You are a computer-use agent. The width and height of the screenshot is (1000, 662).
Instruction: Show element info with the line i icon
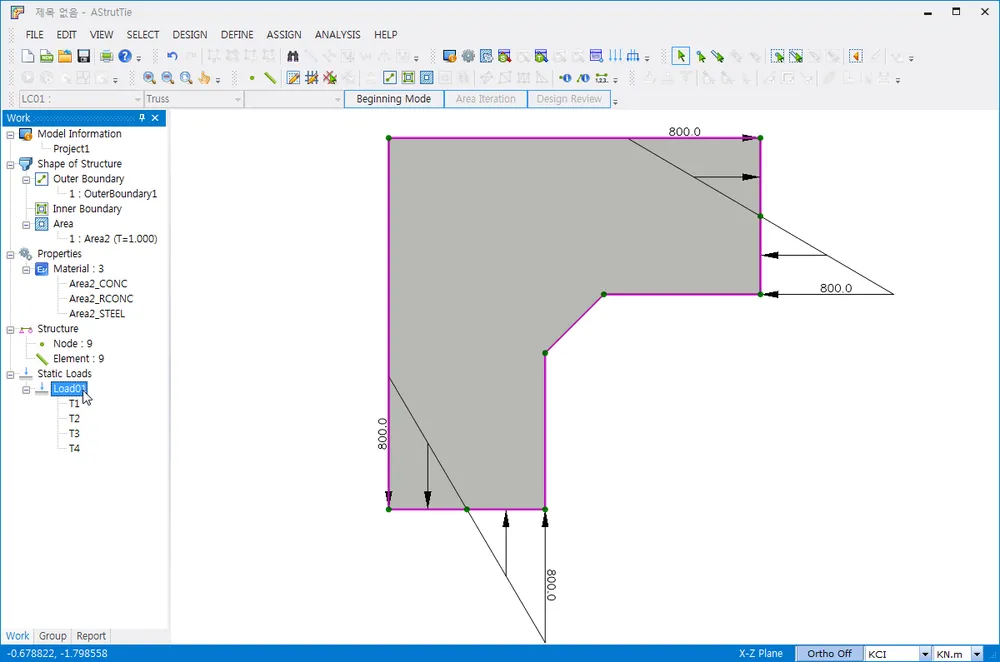pyautogui.click(x=584, y=78)
